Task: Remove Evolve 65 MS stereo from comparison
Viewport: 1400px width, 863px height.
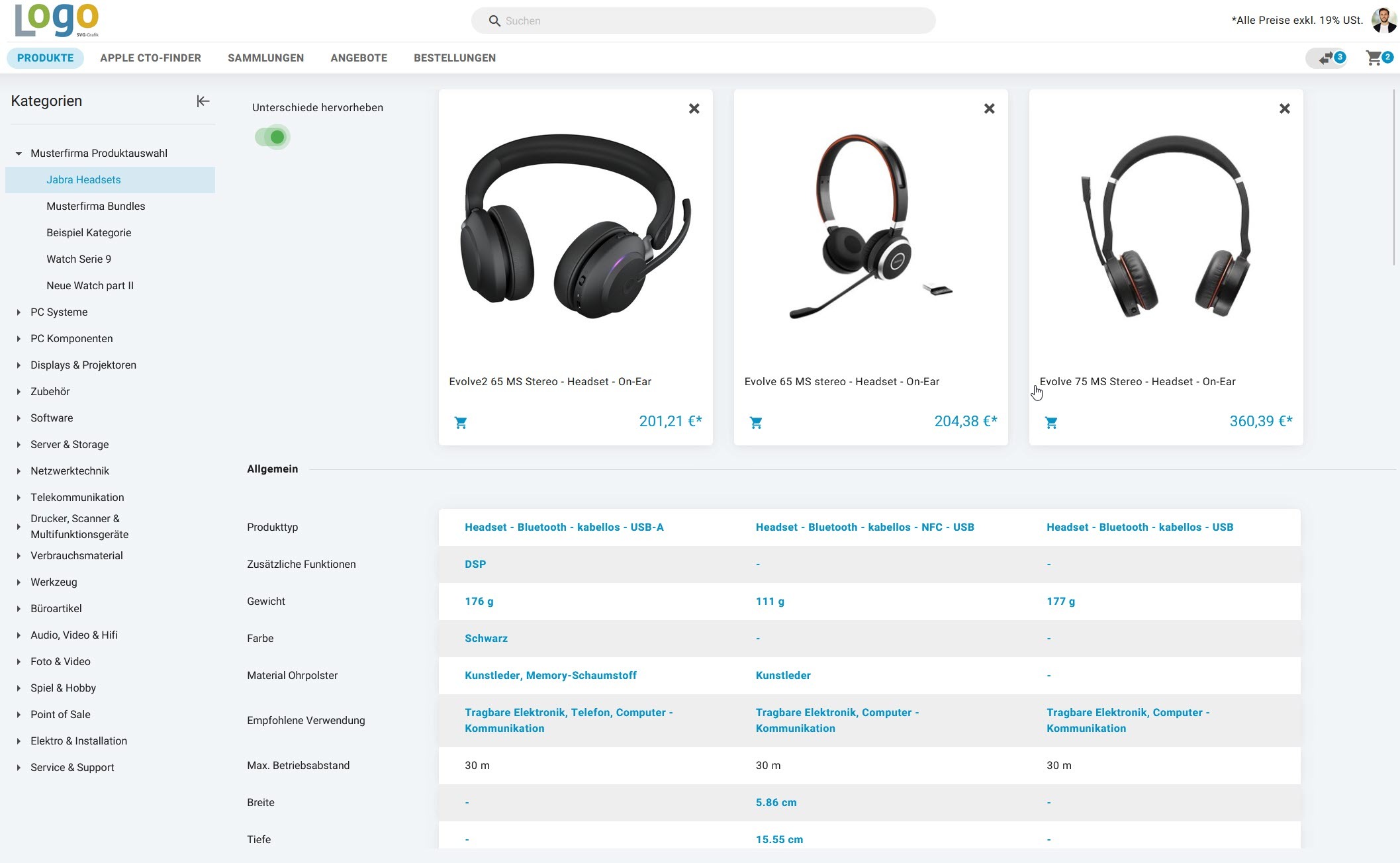Action: click(x=989, y=109)
